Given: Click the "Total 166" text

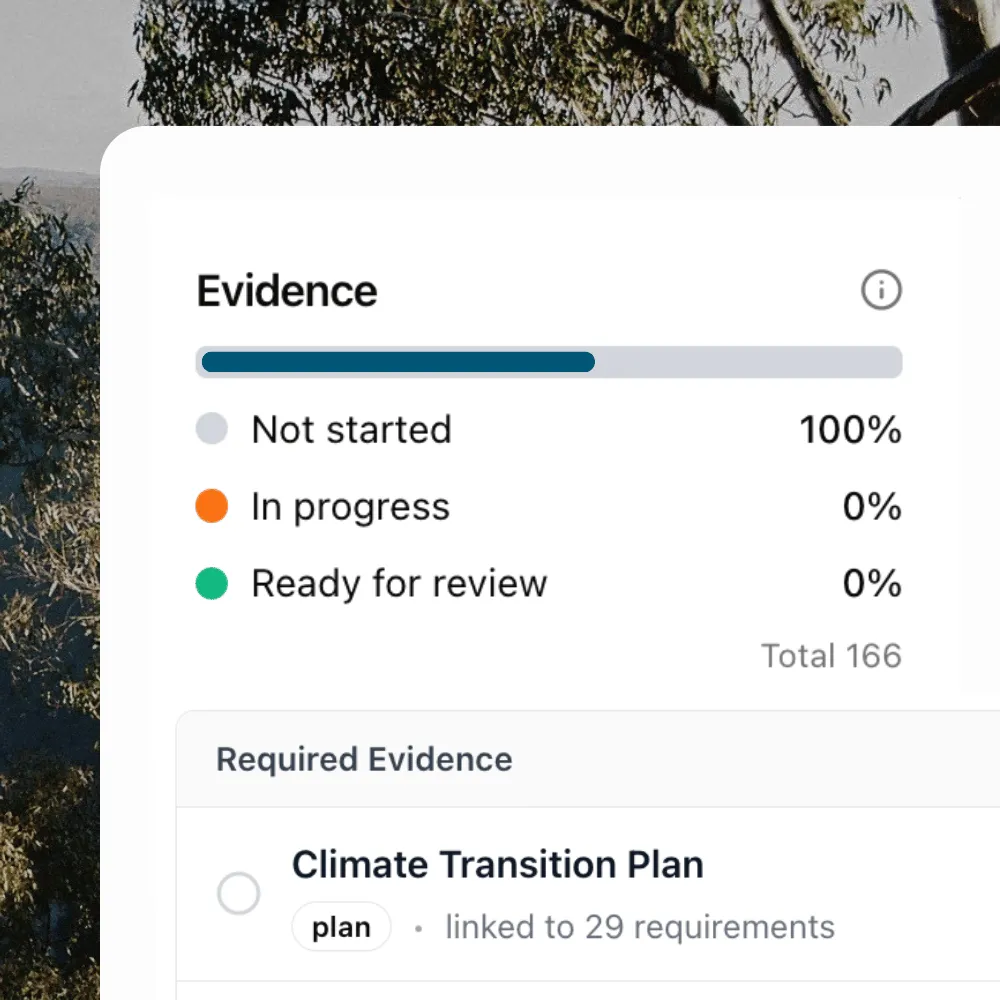Looking at the screenshot, I should click(x=831, y=656).
